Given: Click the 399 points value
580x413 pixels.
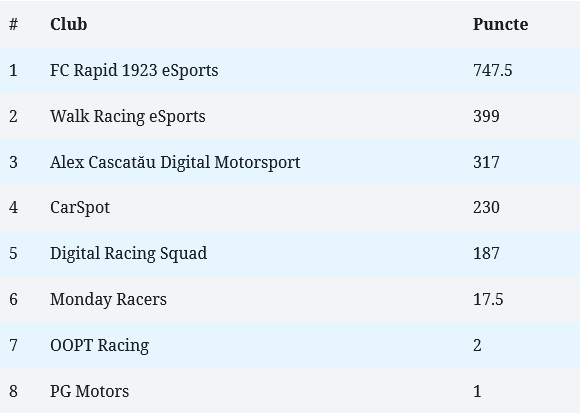Looking at the screenshot, I should (x=486, y=116).
